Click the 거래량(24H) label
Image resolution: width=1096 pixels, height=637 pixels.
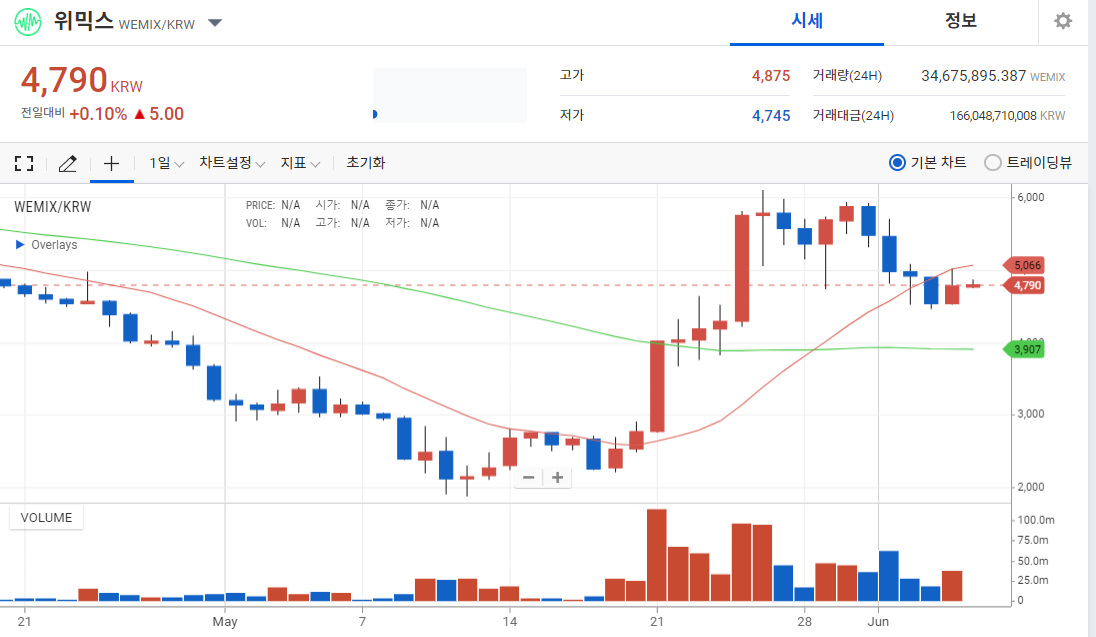[846, 76]
